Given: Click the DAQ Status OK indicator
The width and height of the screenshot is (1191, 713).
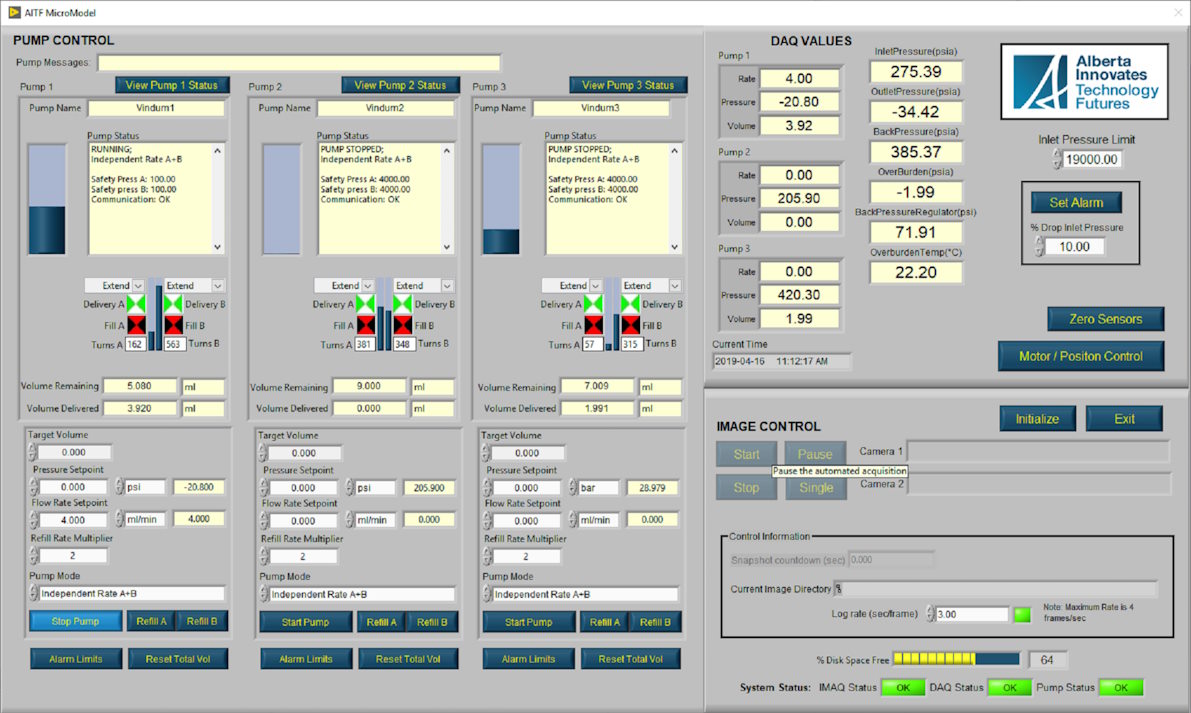Looking at the screenshot, I should (x=1010, y=687).
